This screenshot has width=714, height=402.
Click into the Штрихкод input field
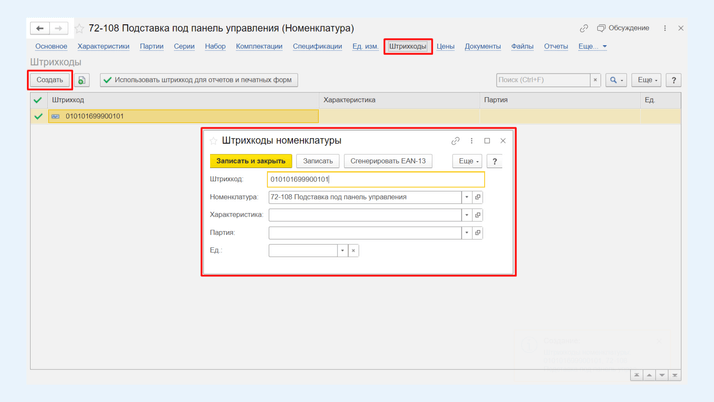point(376,179)
